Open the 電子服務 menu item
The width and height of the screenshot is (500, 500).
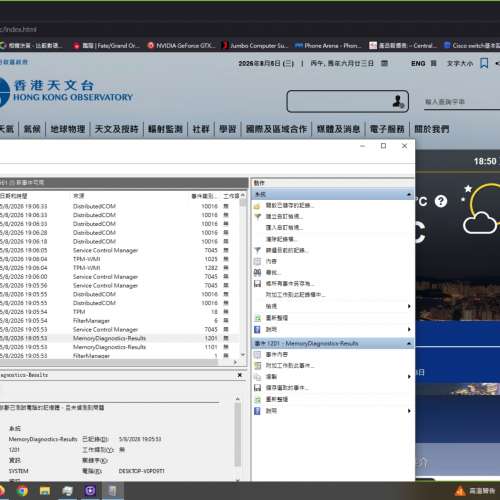(x=387, y=129)
